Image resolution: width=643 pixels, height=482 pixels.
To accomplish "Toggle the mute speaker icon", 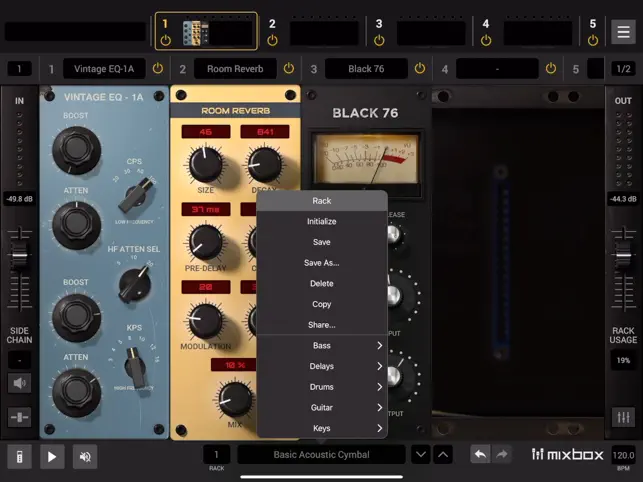I will click(x=85, y=456).
